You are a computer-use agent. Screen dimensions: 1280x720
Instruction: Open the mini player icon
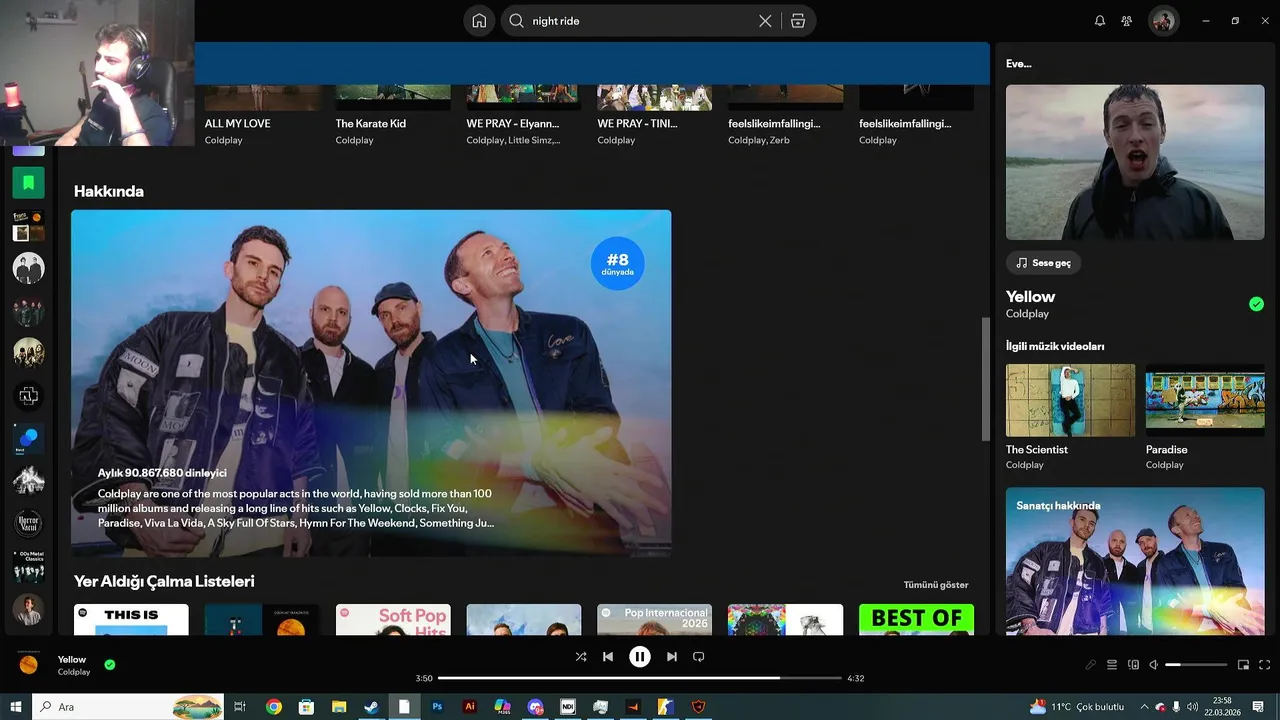(1244, 665)
